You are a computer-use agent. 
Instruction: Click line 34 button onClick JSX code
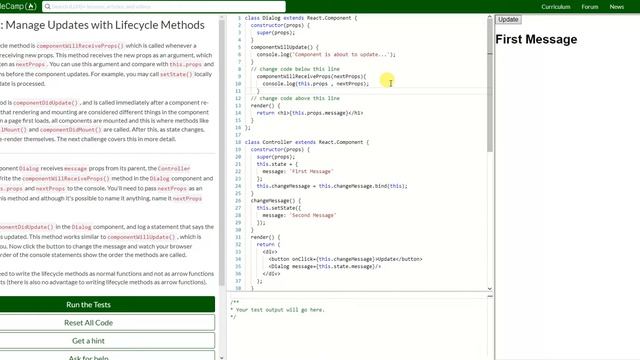[345, 259]
